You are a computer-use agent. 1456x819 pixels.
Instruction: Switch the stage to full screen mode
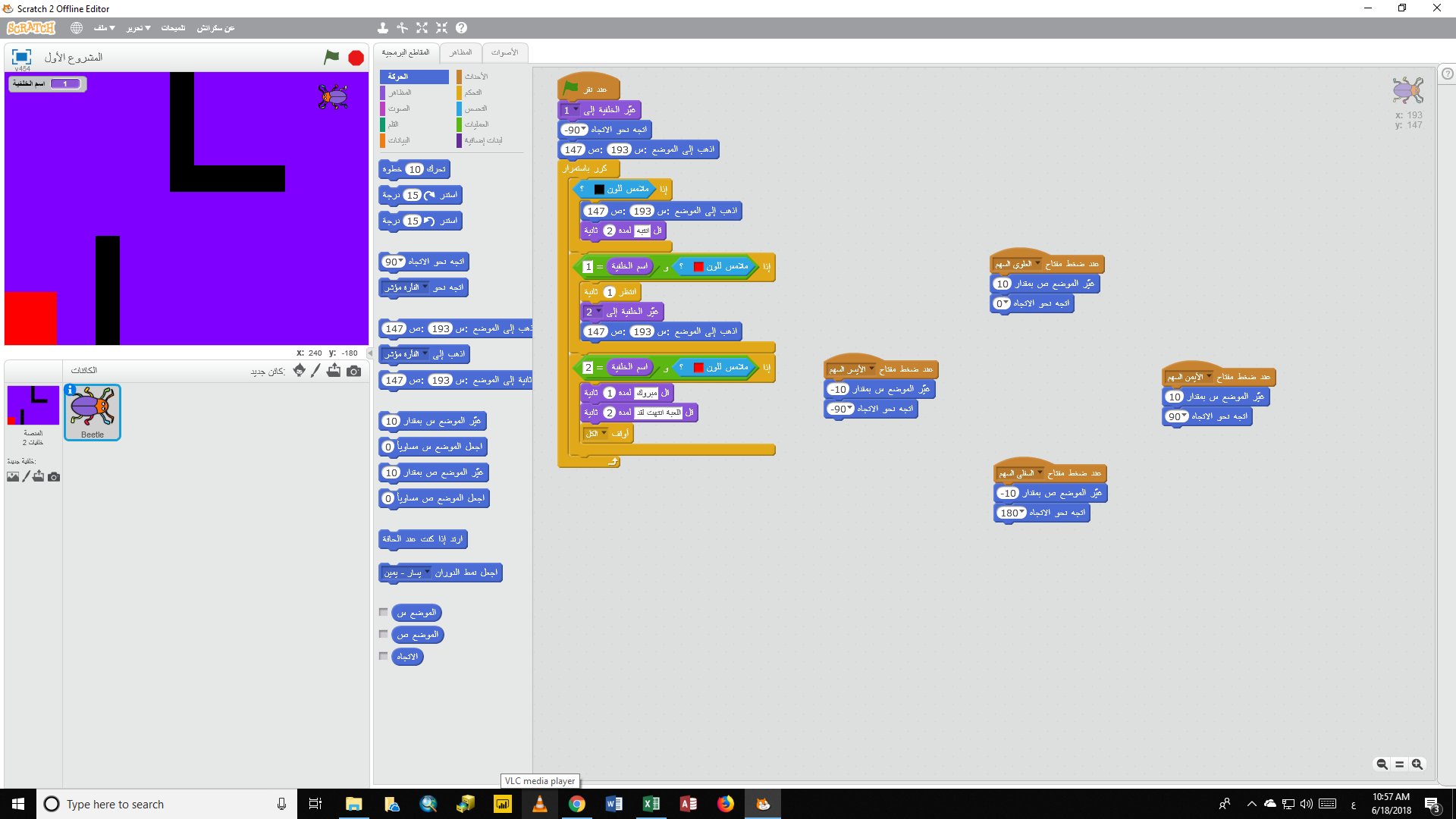pyautogui.click(x=21, y=57)
